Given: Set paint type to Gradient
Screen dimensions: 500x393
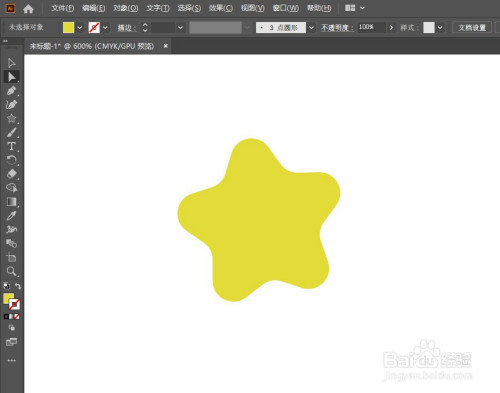Looking at the screenshot, I should 11,316.
